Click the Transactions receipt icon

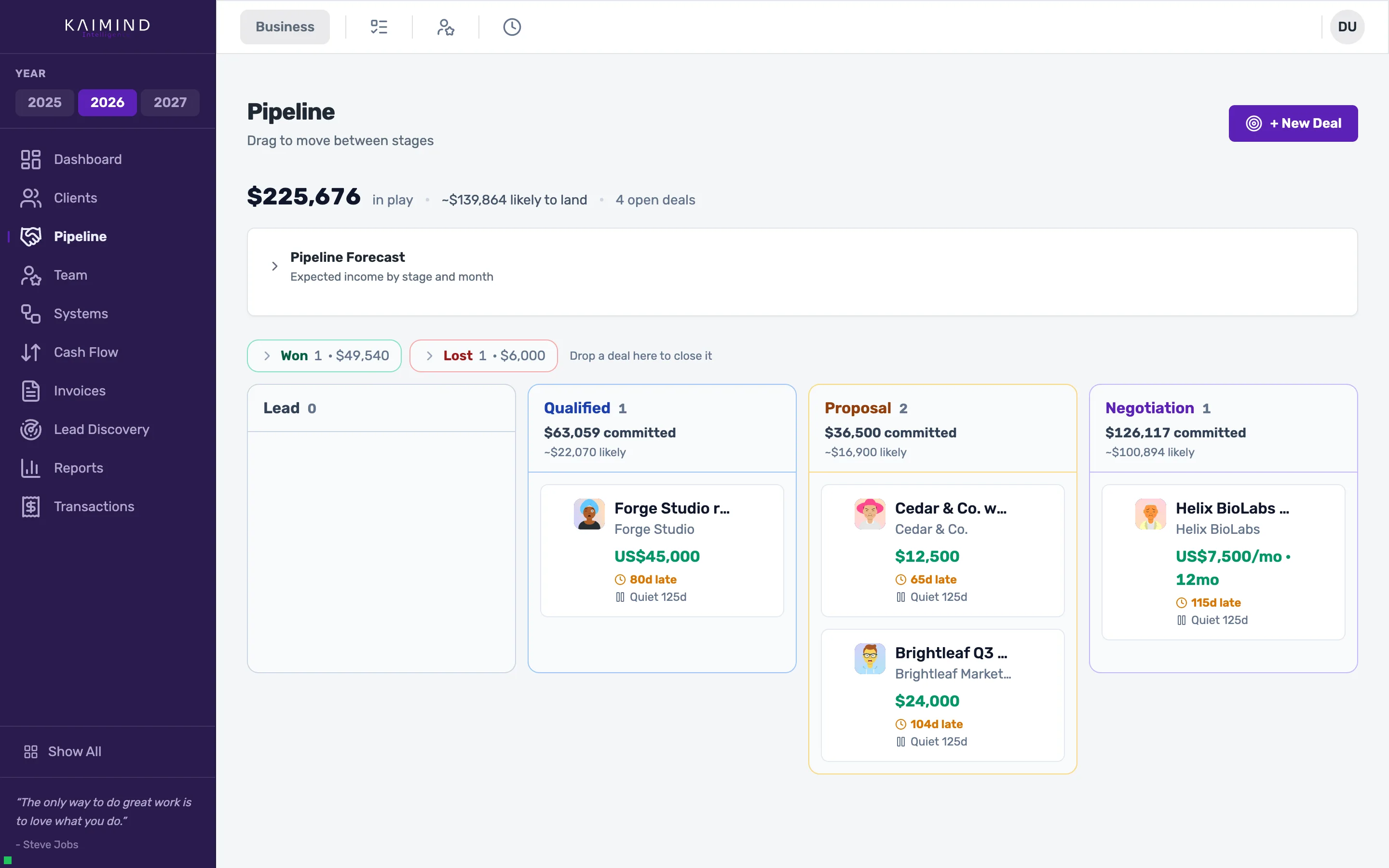click(30, 506)
